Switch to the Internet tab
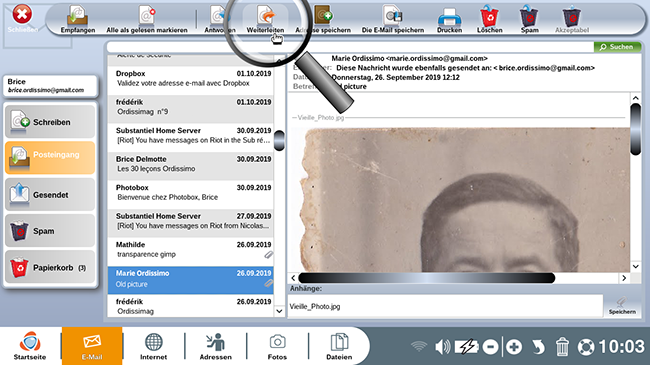This screenshot has width=650, height=365. point(153,346)
